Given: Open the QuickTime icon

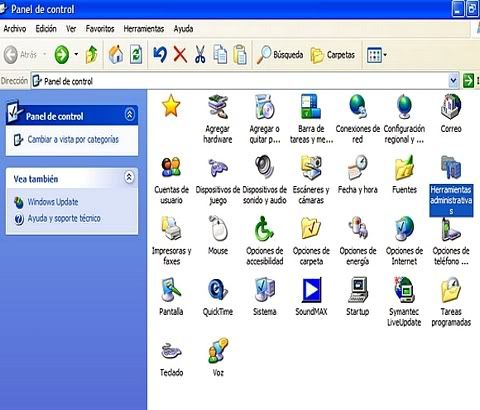Looking at the screenshot, I should [x=218, y=289].
